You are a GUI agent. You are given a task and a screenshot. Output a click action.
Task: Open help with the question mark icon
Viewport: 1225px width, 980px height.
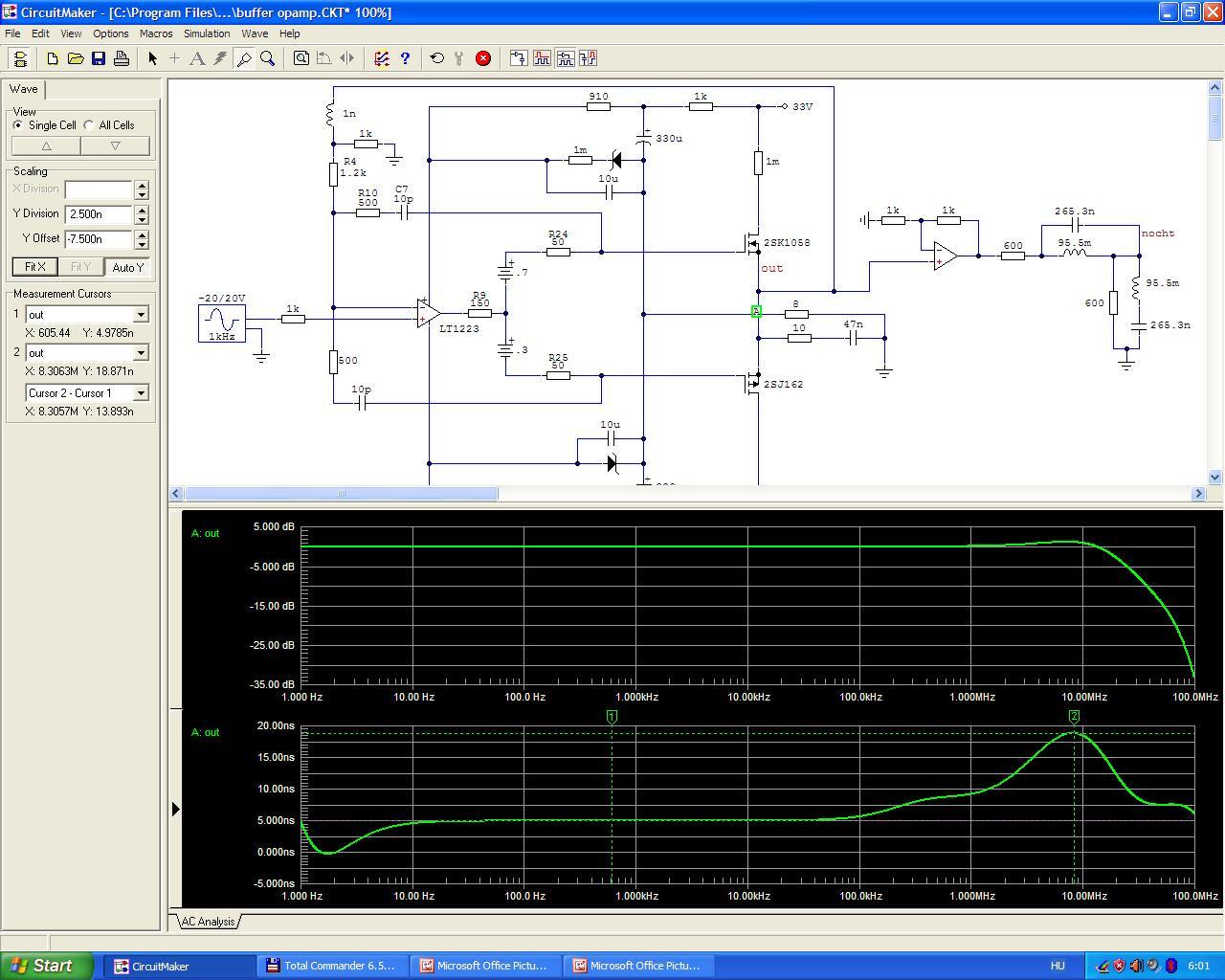point(405,58)
